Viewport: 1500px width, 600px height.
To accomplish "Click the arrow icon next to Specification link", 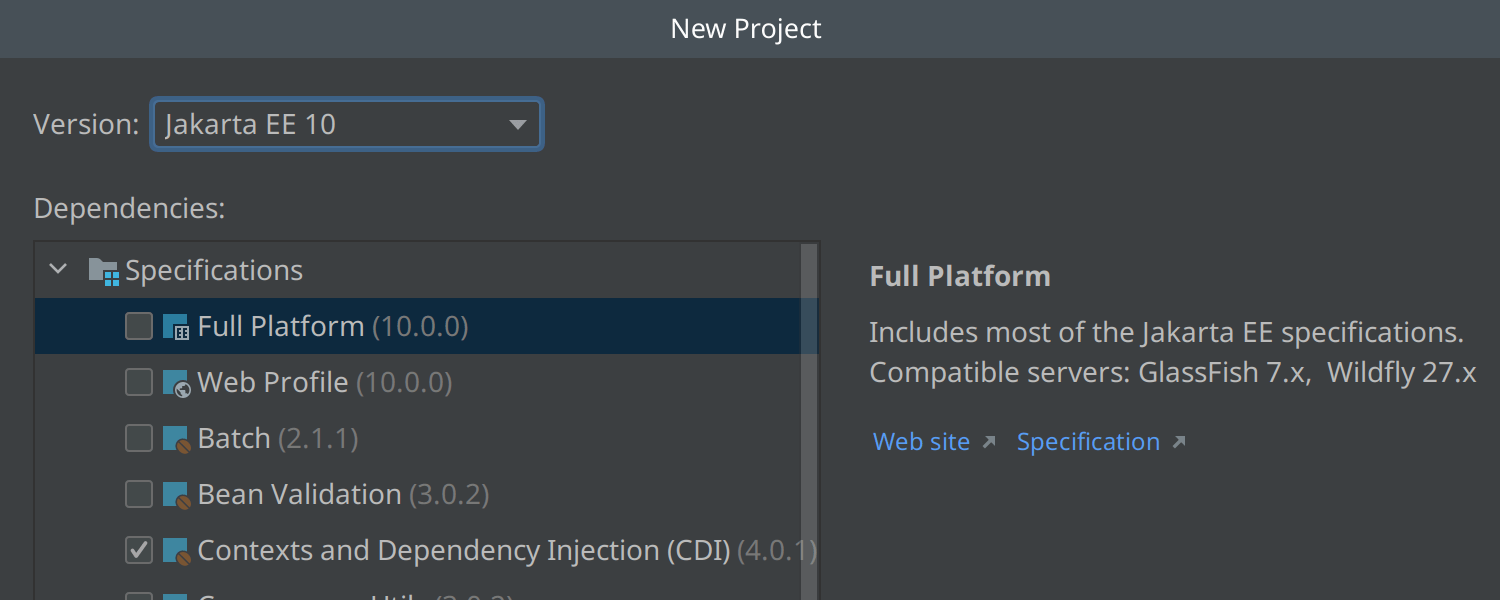I will coord(1178,442).
